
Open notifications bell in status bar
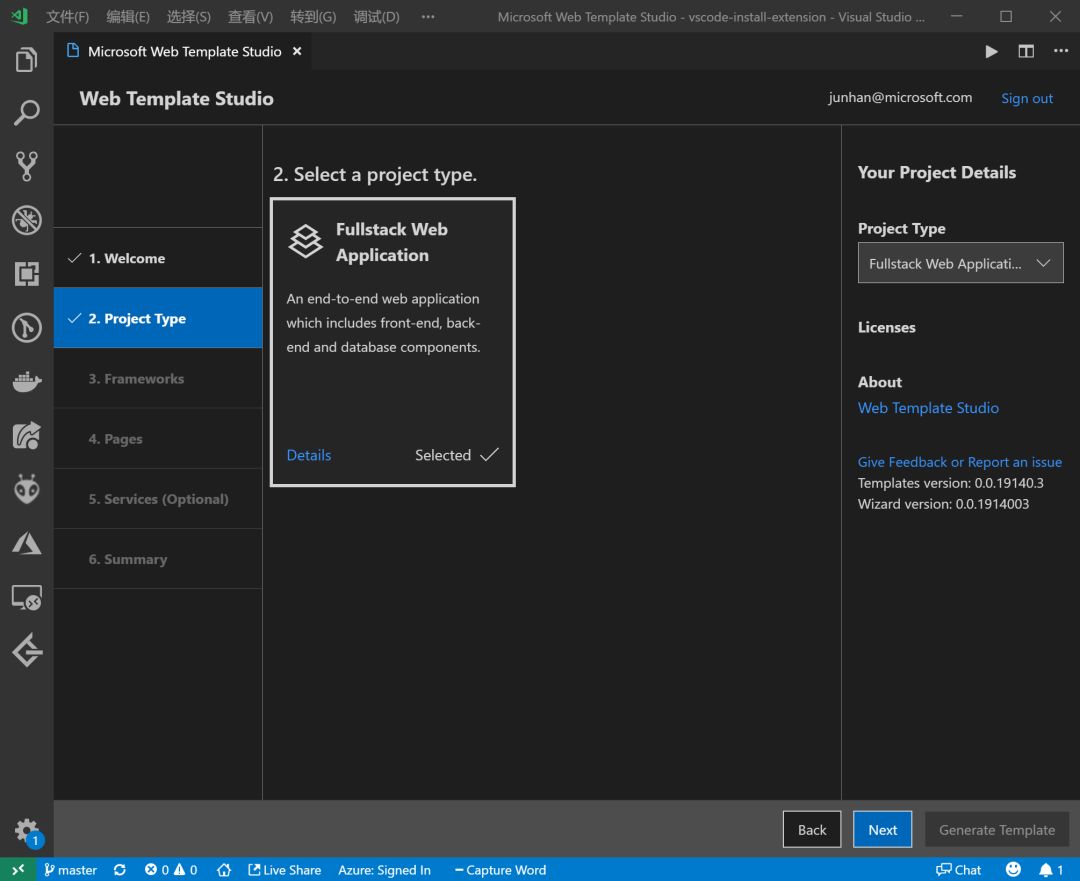(1051, 870)
